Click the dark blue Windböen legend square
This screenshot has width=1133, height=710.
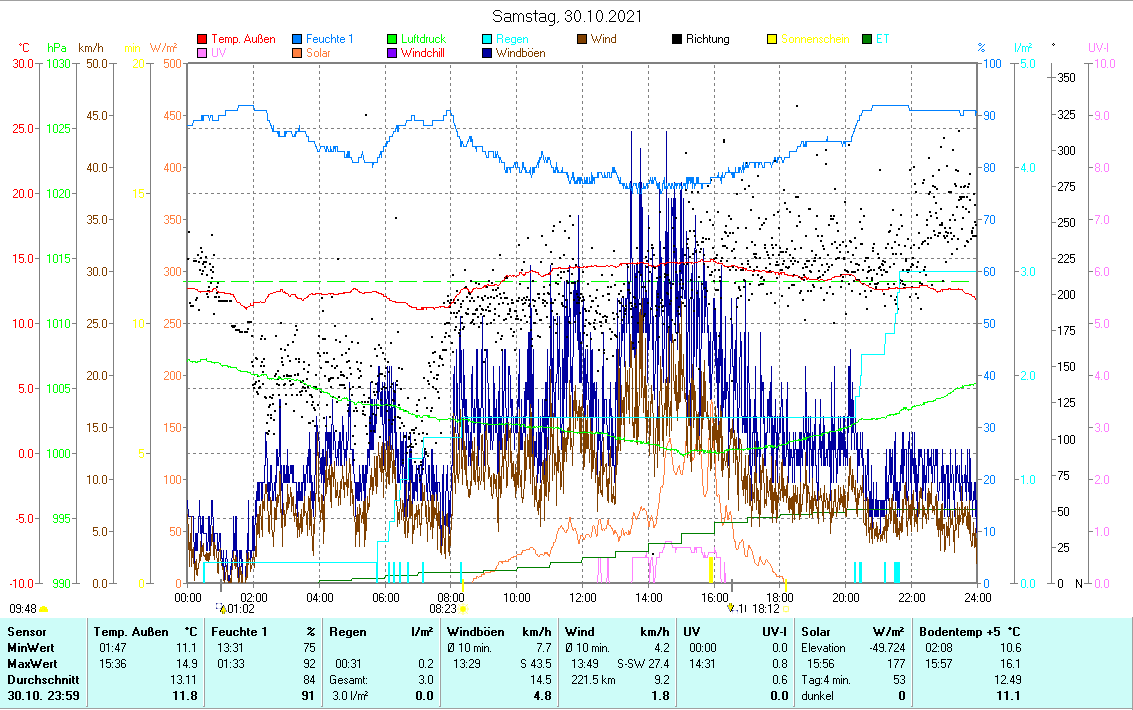[x=487, y=54]
